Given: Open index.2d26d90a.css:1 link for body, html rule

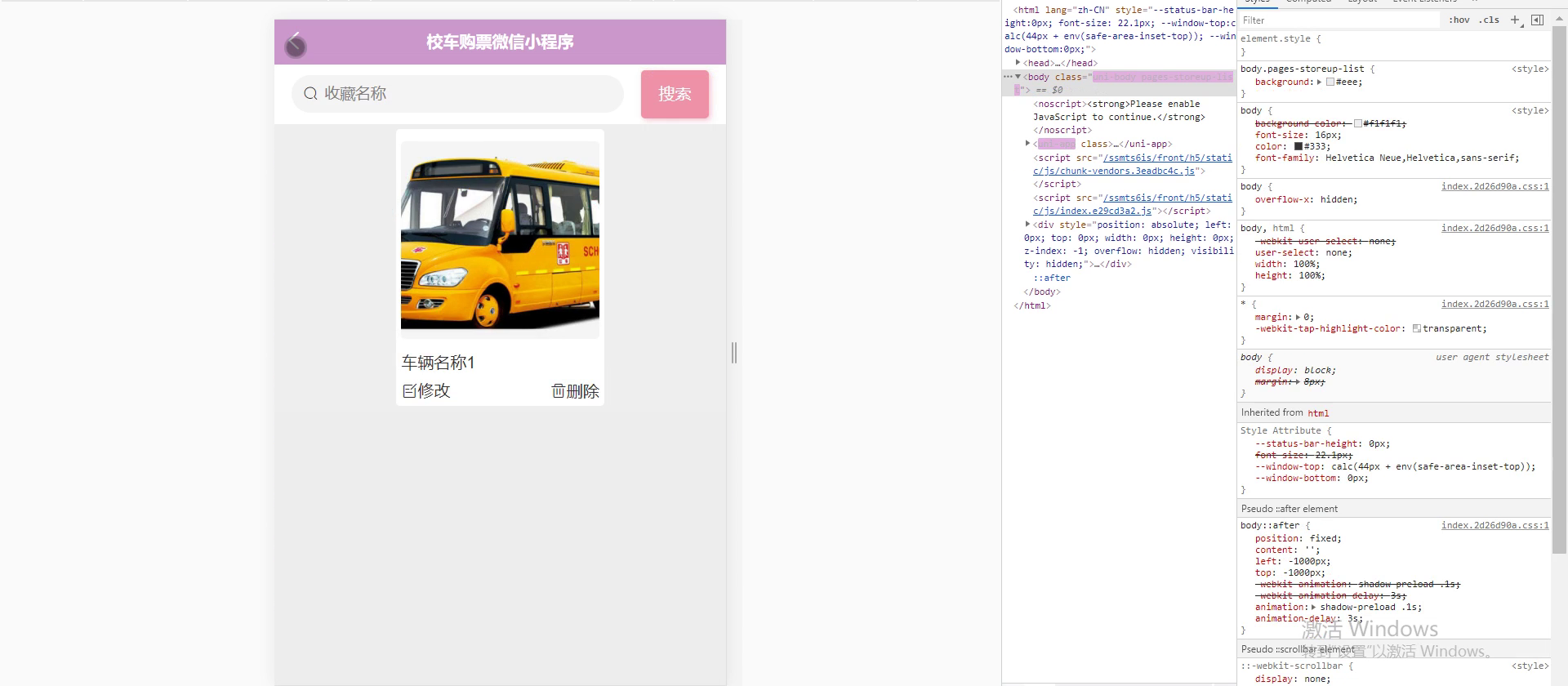Looking at the screenshot, I should pyautogui.click(x=1494, y=228).
